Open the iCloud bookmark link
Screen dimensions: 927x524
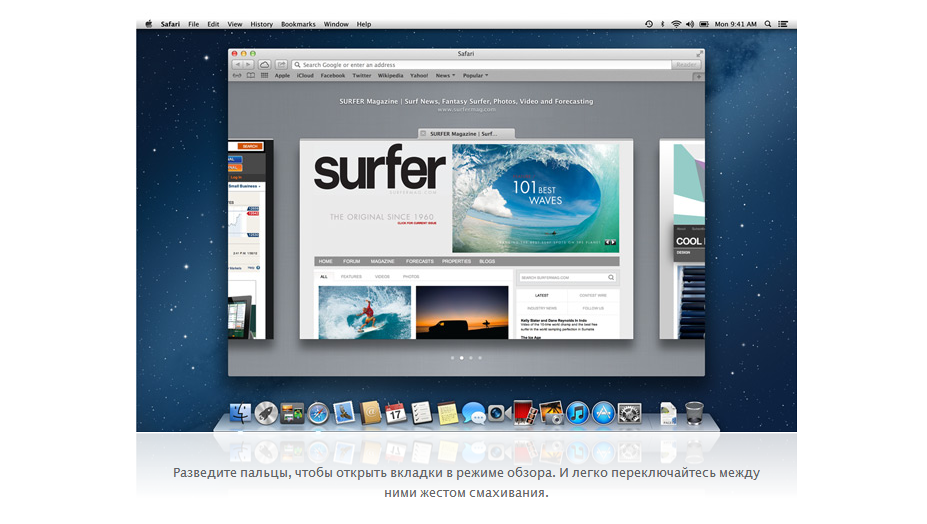tap(305, 76)
